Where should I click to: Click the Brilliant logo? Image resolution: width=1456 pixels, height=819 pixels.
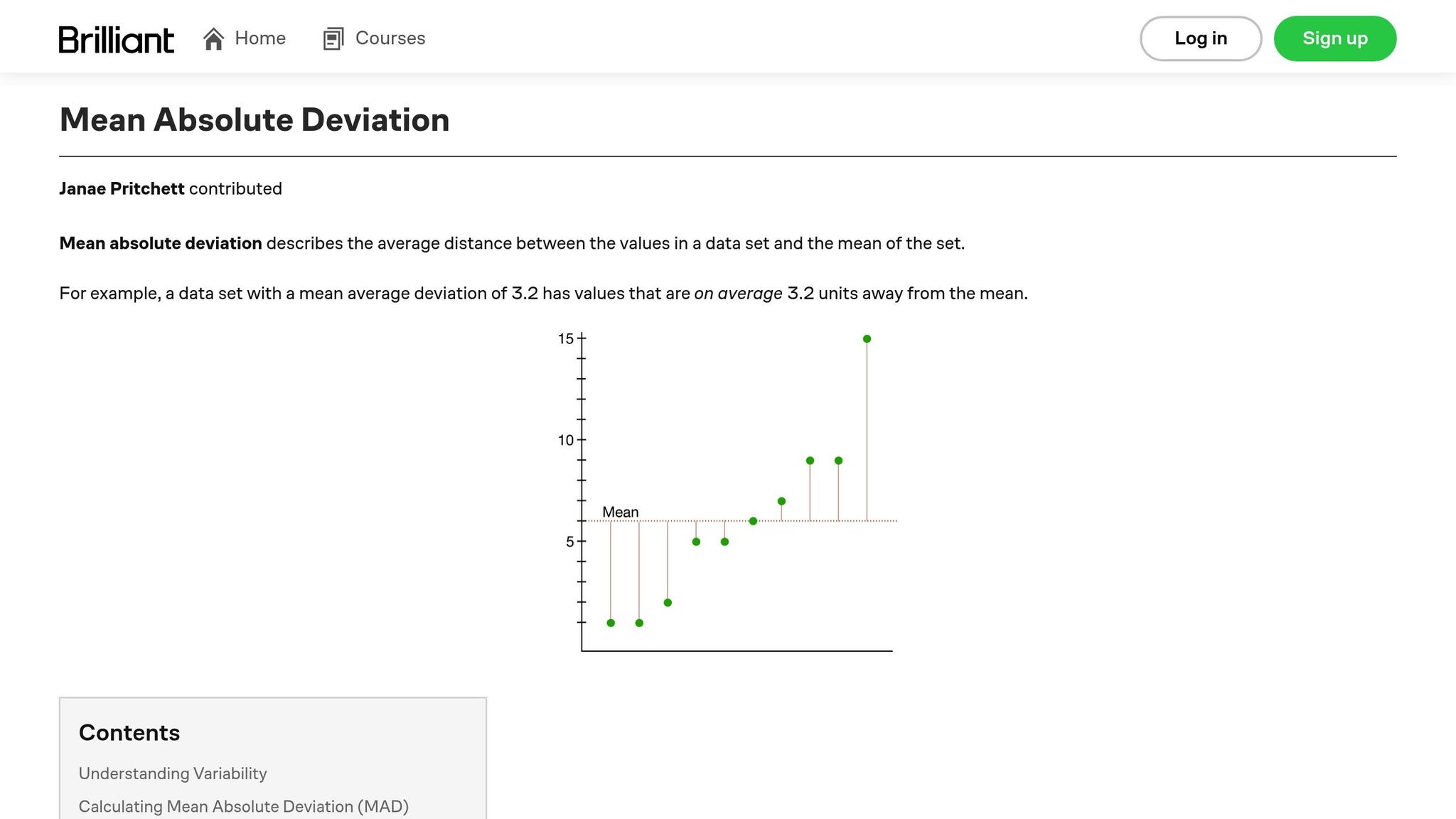point(117,39)
